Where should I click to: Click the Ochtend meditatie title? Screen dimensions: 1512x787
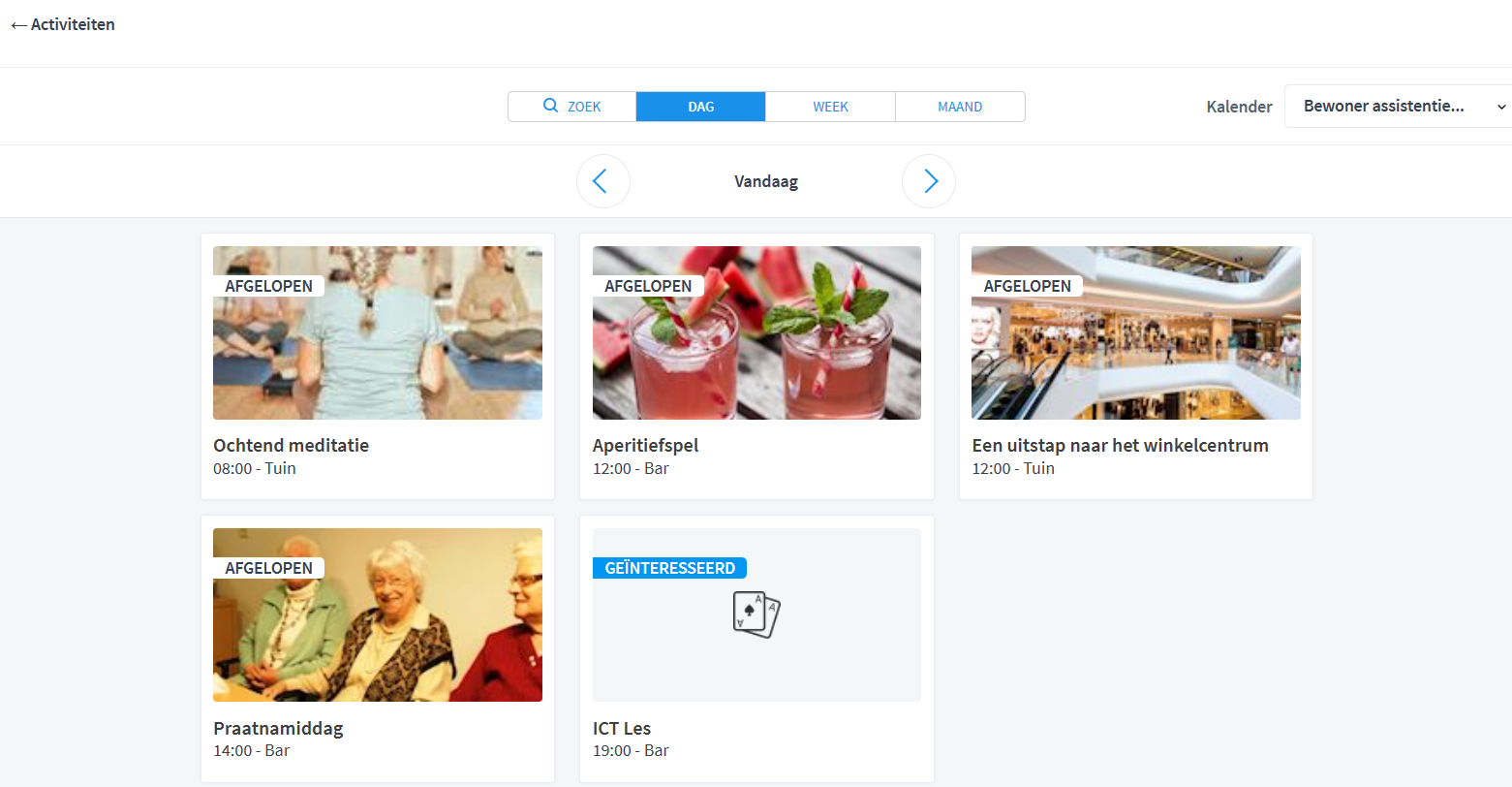coord(291,446)
